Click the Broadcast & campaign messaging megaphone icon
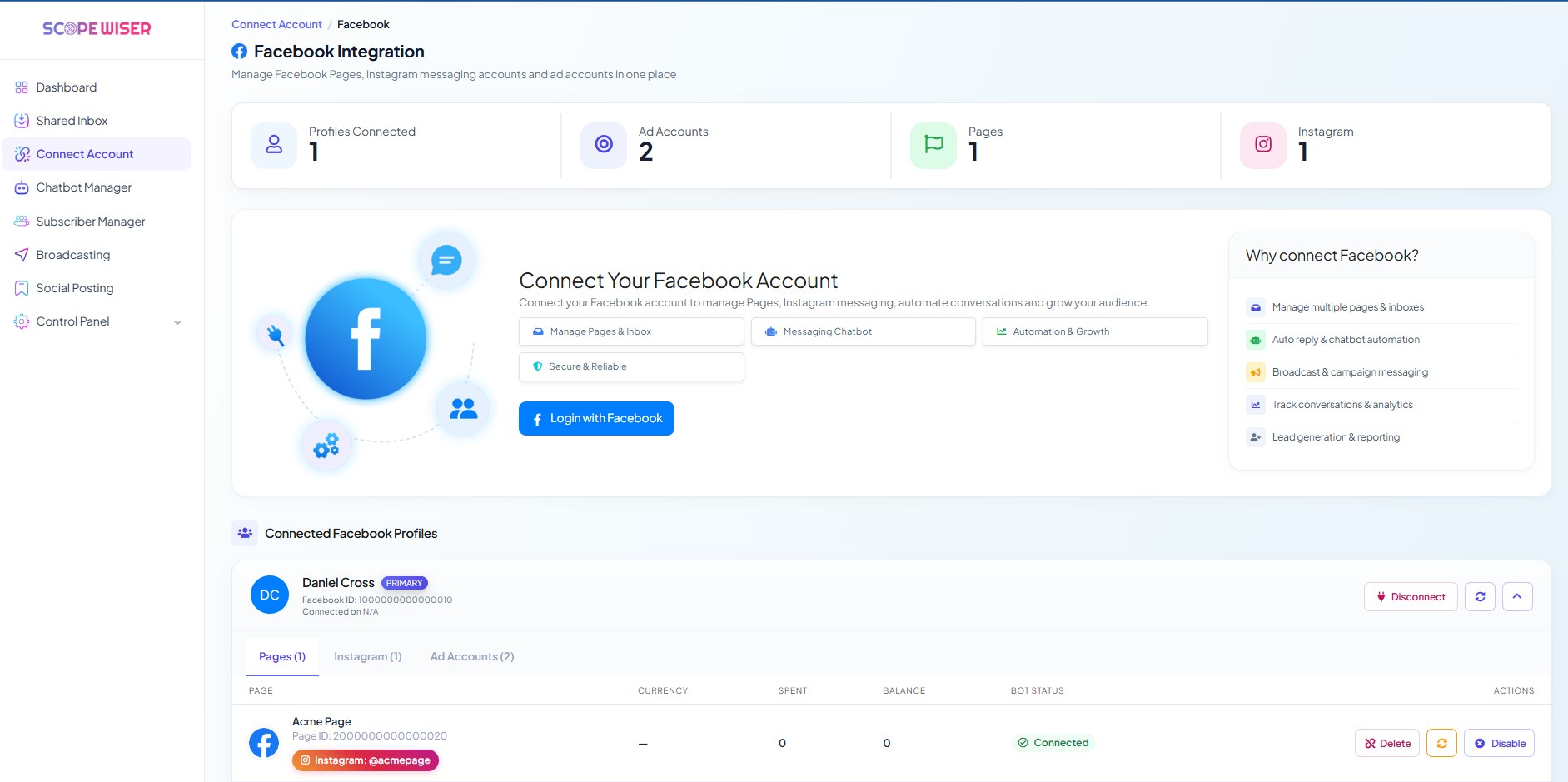 (x=1256, y=372)
